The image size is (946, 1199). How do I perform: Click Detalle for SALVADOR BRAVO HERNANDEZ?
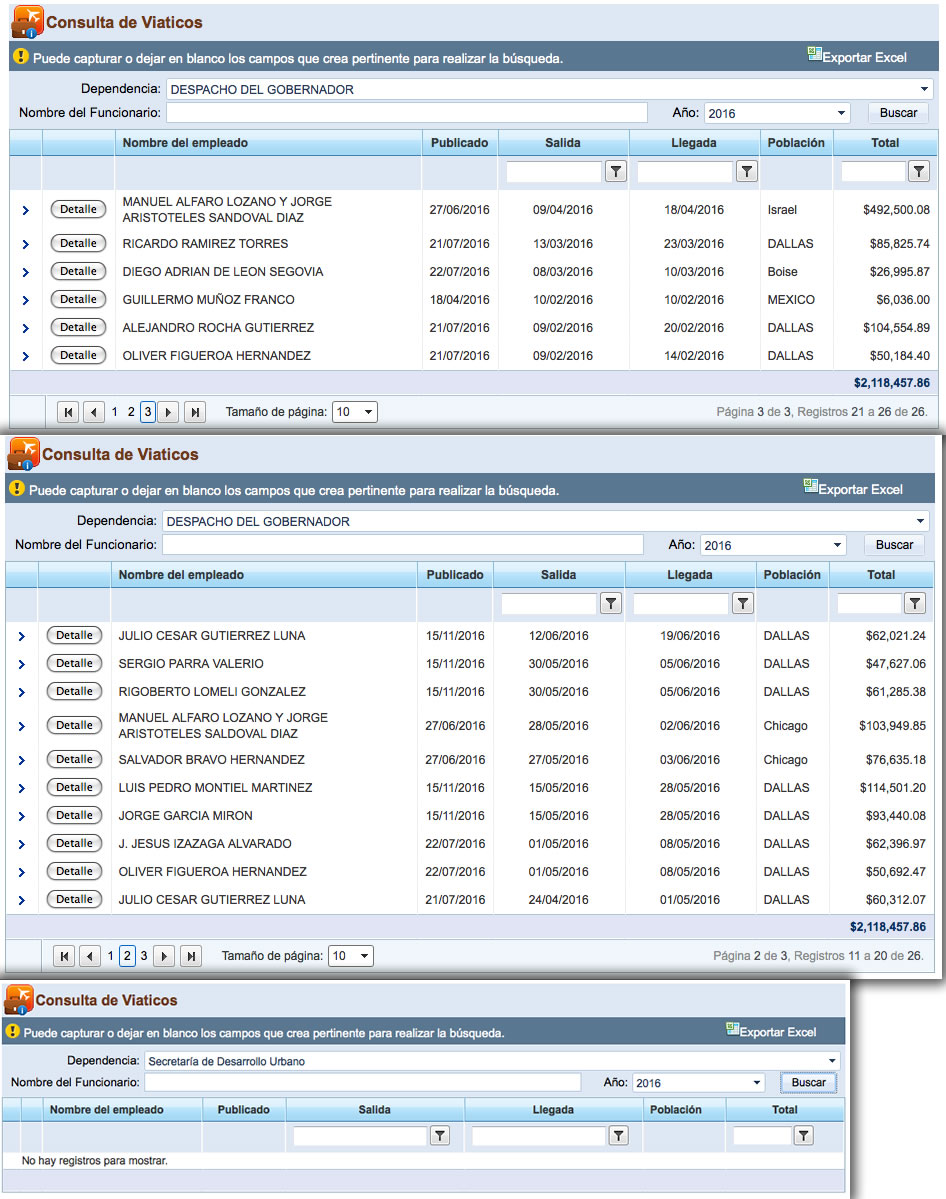74,759
